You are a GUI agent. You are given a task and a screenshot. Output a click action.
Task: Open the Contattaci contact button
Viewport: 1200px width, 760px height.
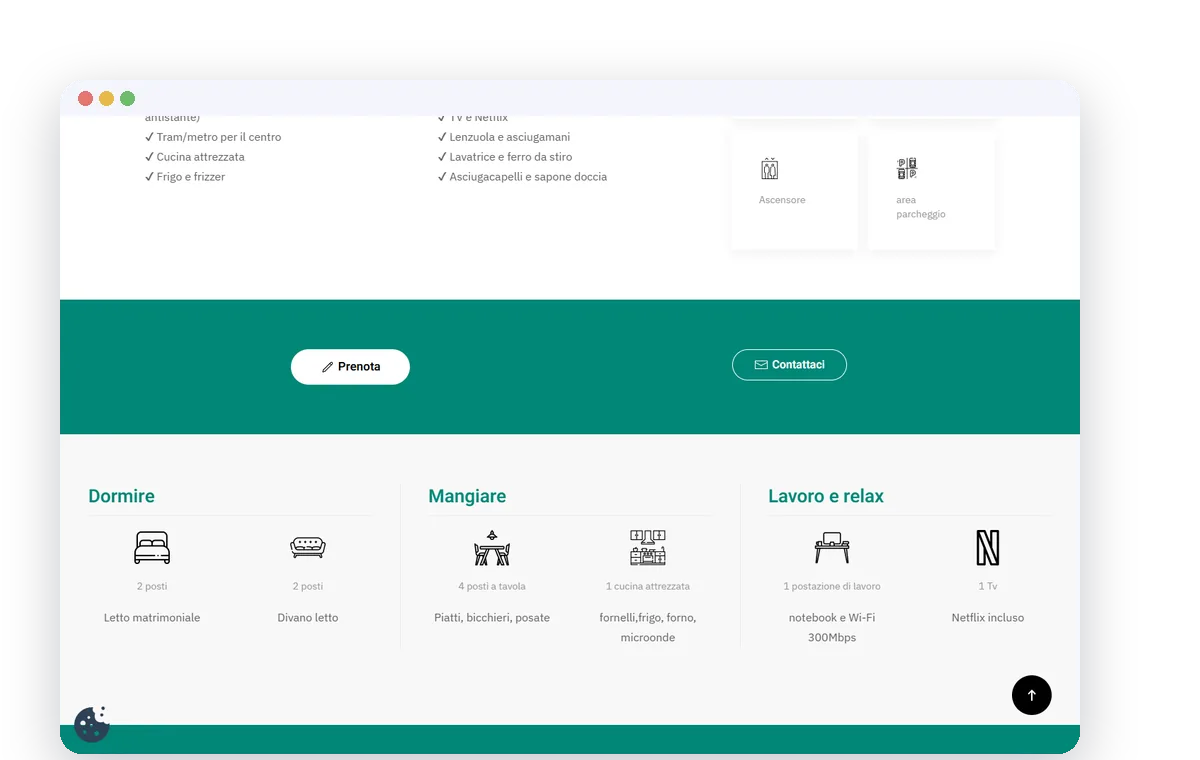(x=789, y=365)
